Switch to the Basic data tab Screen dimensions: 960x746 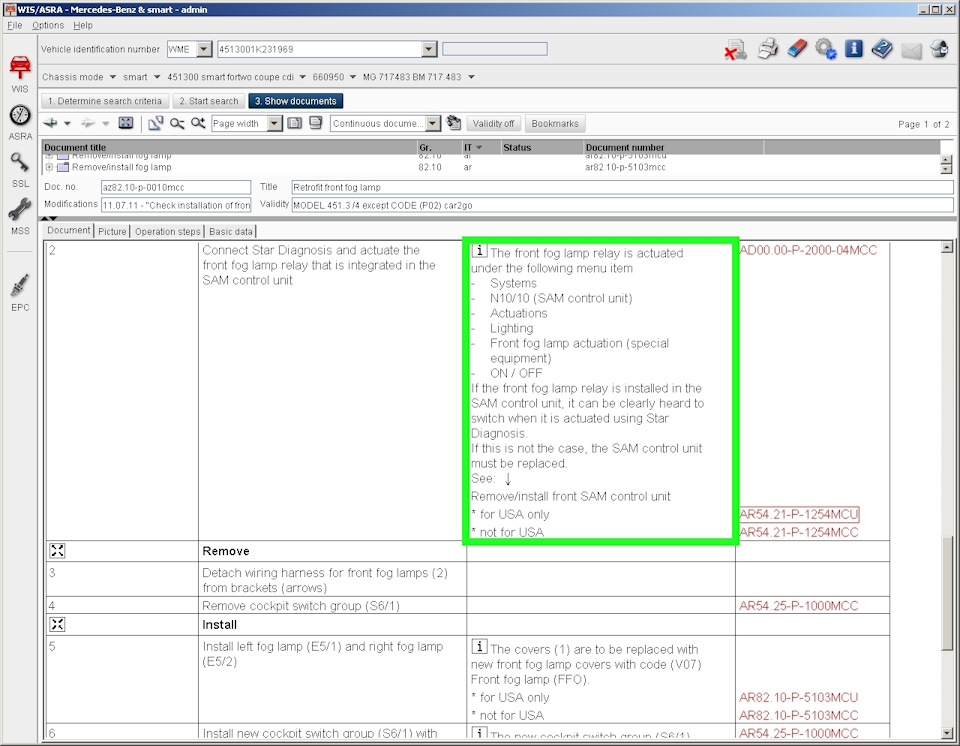231,232
